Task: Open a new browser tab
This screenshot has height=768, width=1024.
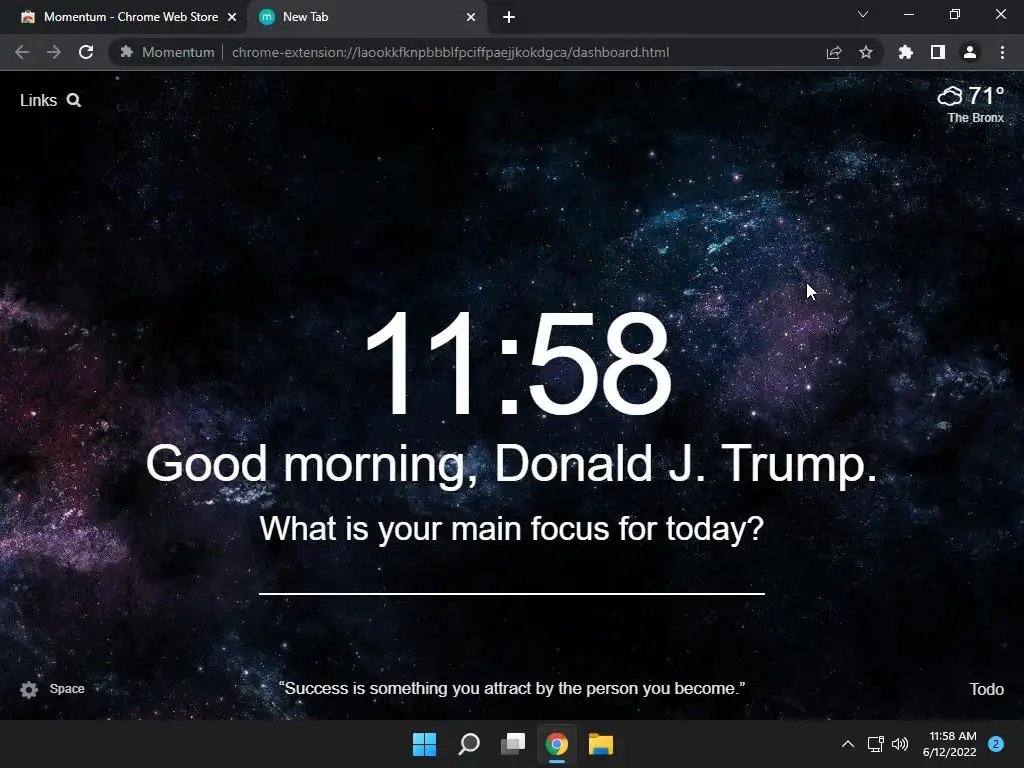Action: tap(509, 17)
